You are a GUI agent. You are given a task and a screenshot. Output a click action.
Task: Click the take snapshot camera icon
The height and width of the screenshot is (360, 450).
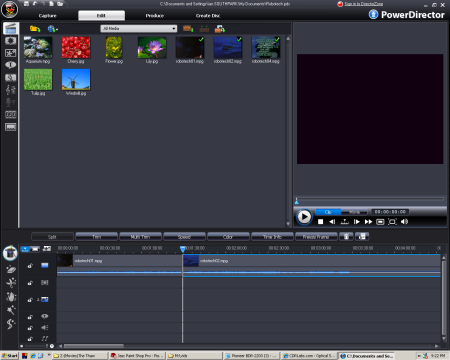click(380, 222)
